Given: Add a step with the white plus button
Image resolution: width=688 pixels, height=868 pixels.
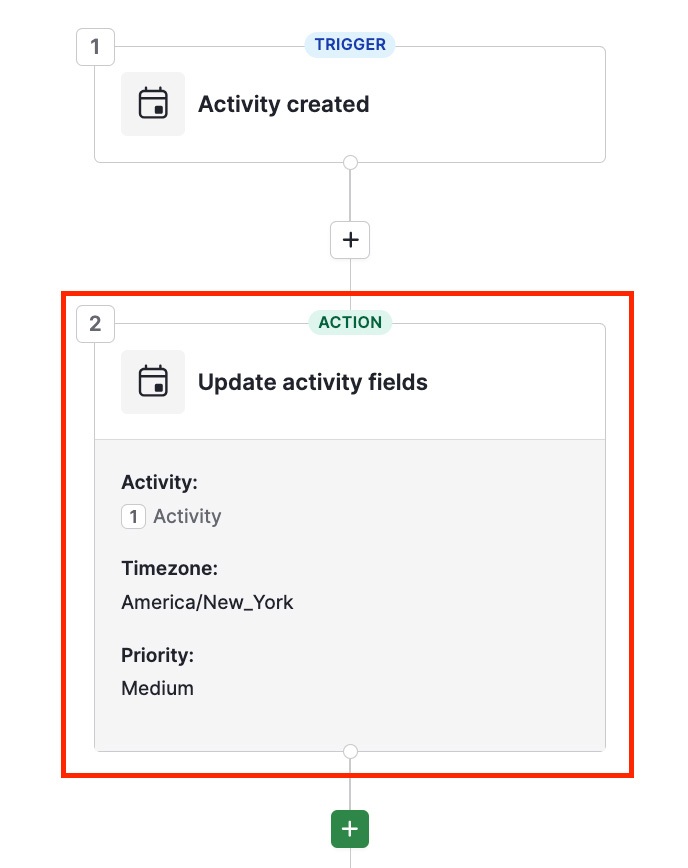Looking at the screenshot, I should point(350,240).
